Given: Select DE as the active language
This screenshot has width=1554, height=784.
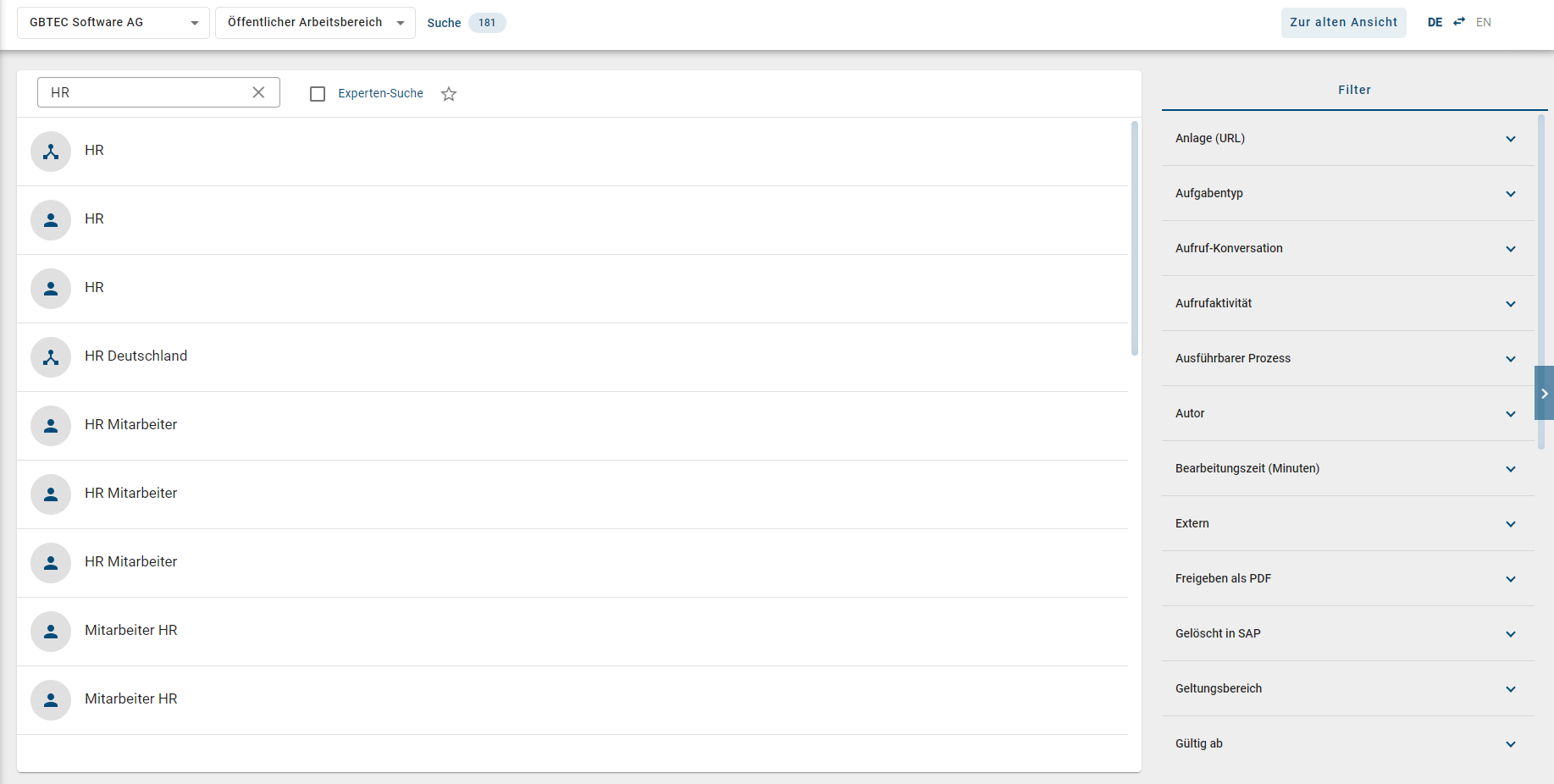Looking at the screenshot, I should tap(1435, 21).
